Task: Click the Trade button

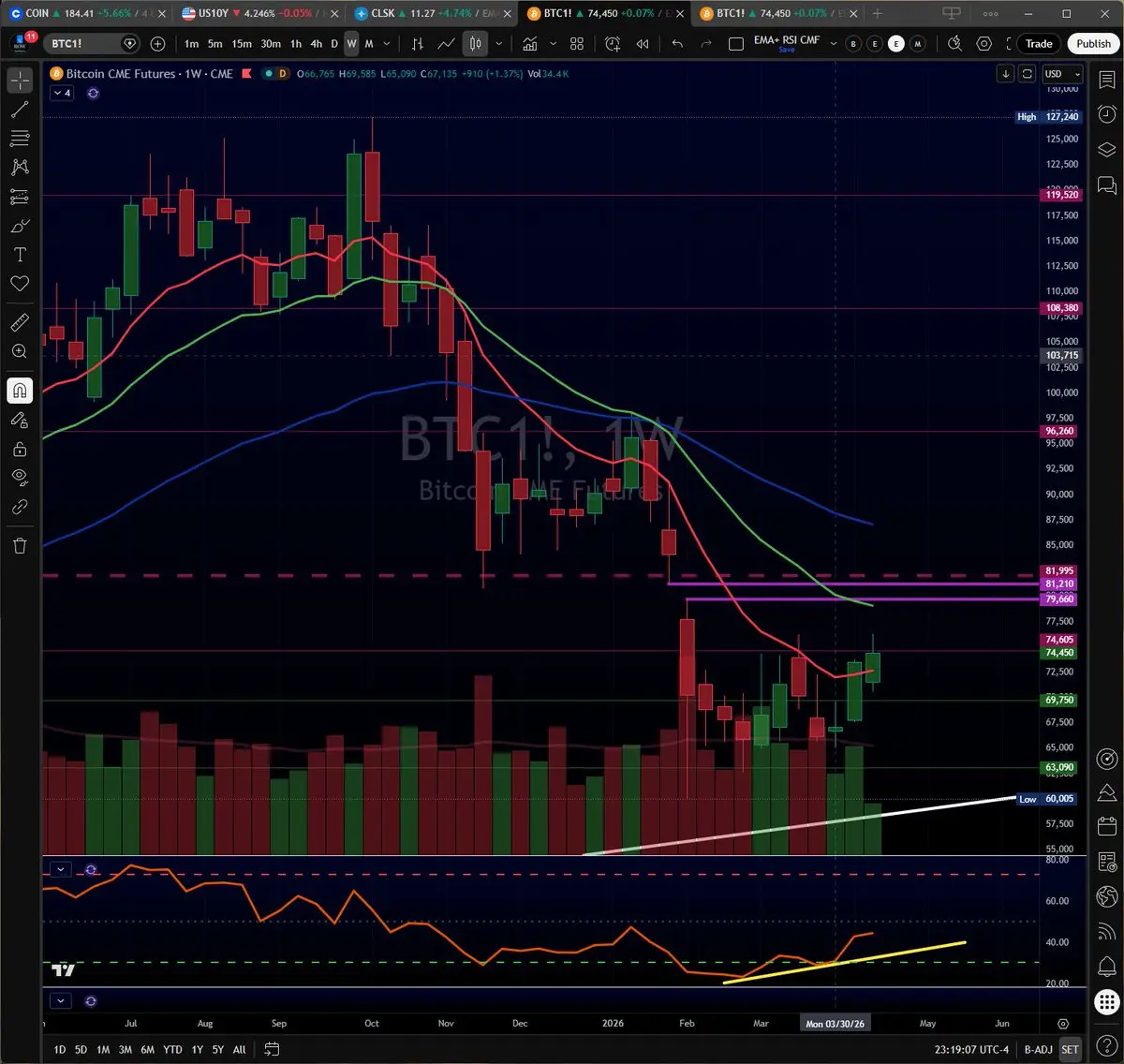Action: click(x=1039, y=44)
